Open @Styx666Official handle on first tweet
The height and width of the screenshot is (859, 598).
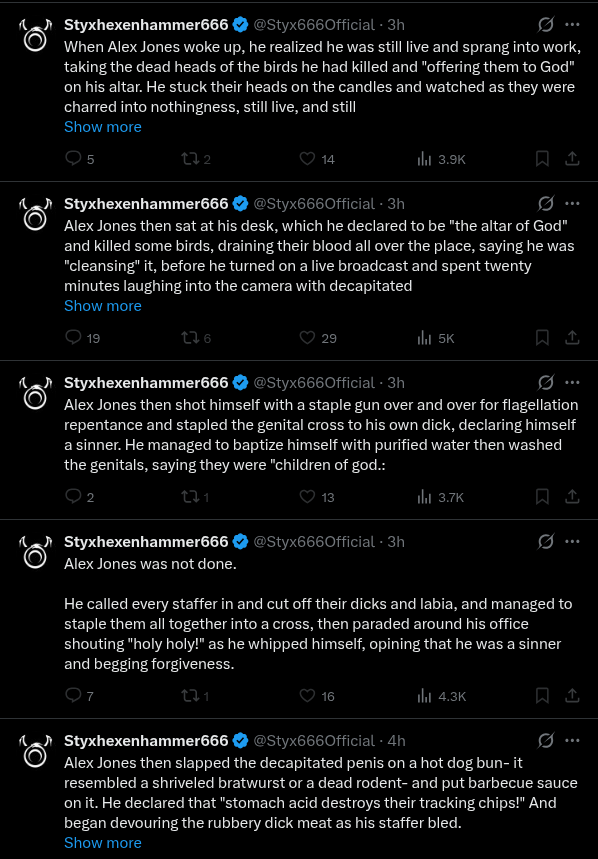pyautogui.click(x=314, y=25)
